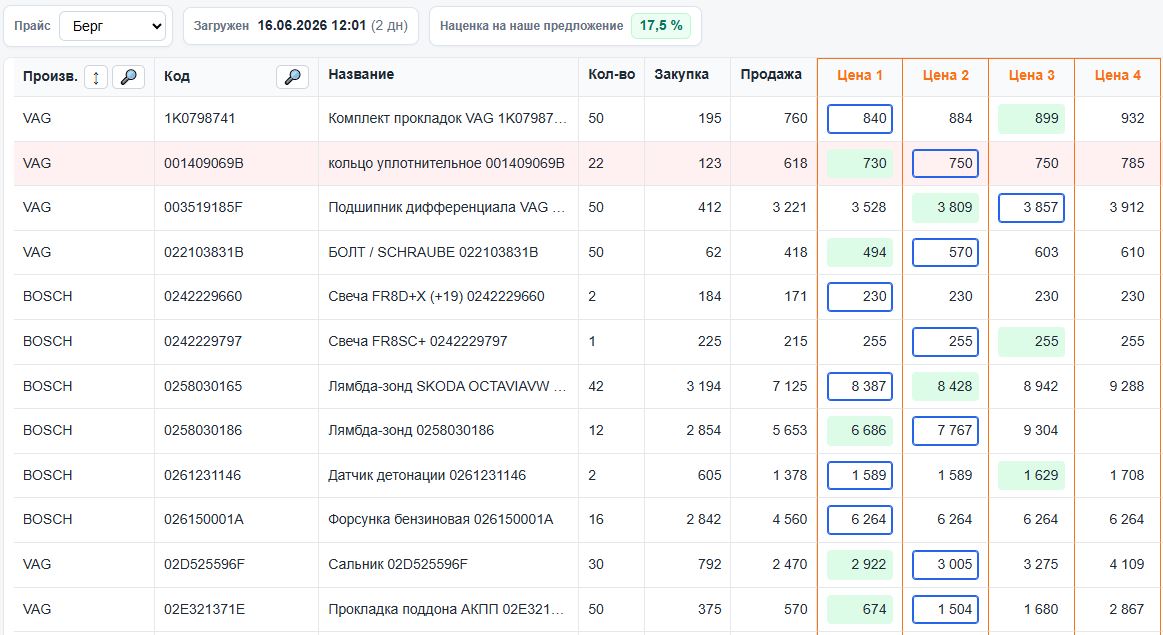Click sale value 3 221 in Подшипник row
Image resolution: width=1163 pixels, height=635 pixels.
790,208
